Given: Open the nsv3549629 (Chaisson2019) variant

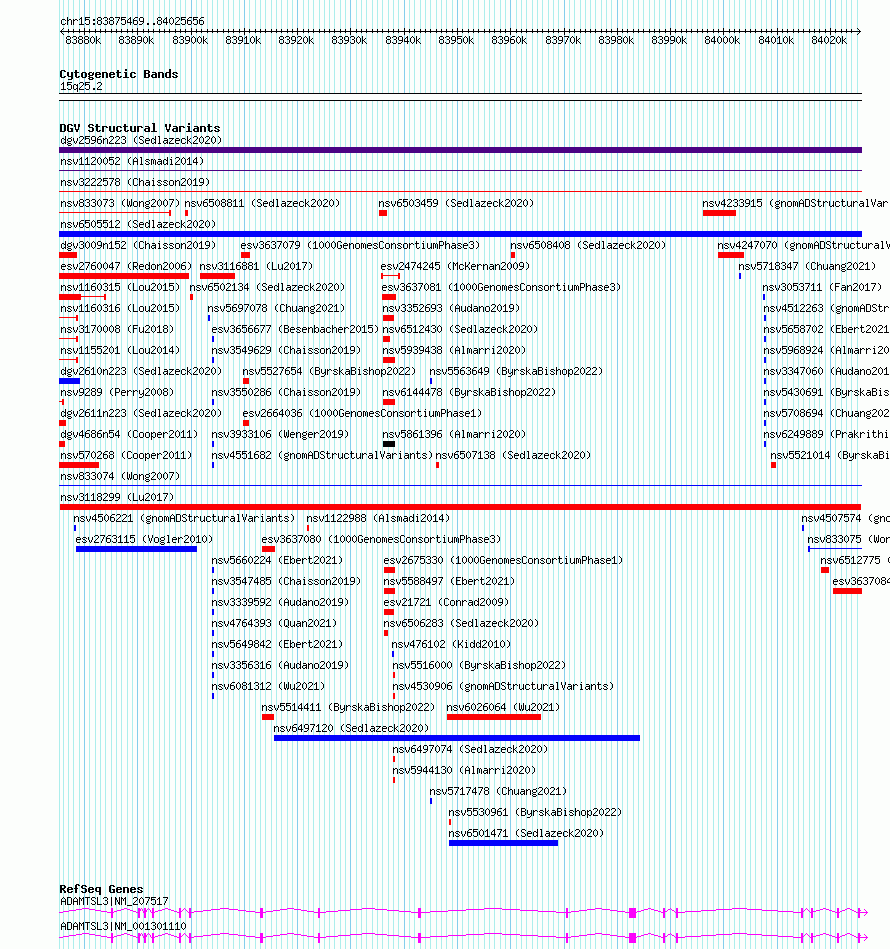Looking at the screenshot, I should [x=286, y=350].
